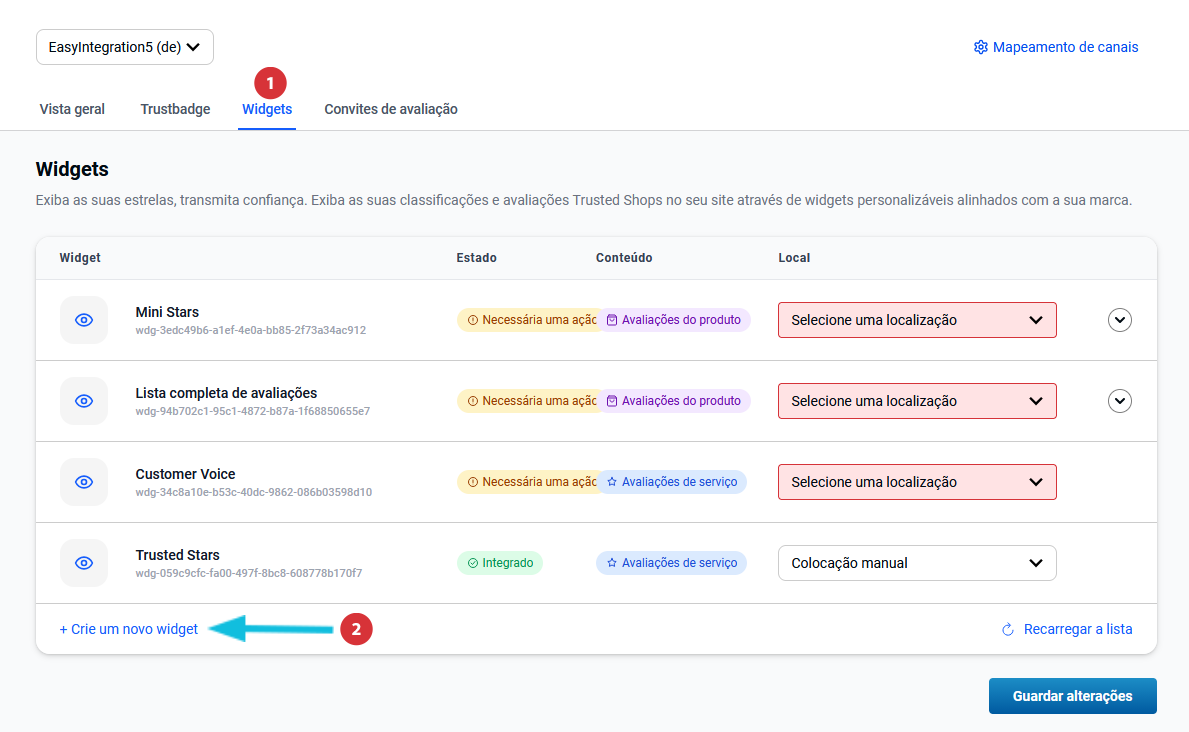This screenshot has width=1189, height=732.
Task: Open location dropdown for Mini Stars
Action: tap(916, 320)
